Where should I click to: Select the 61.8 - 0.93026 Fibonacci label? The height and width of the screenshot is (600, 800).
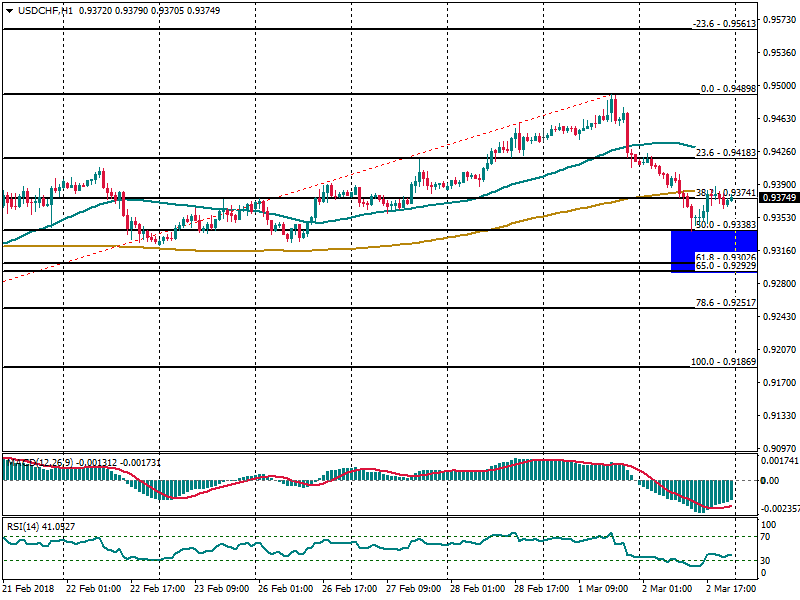[x=724, y=258]
